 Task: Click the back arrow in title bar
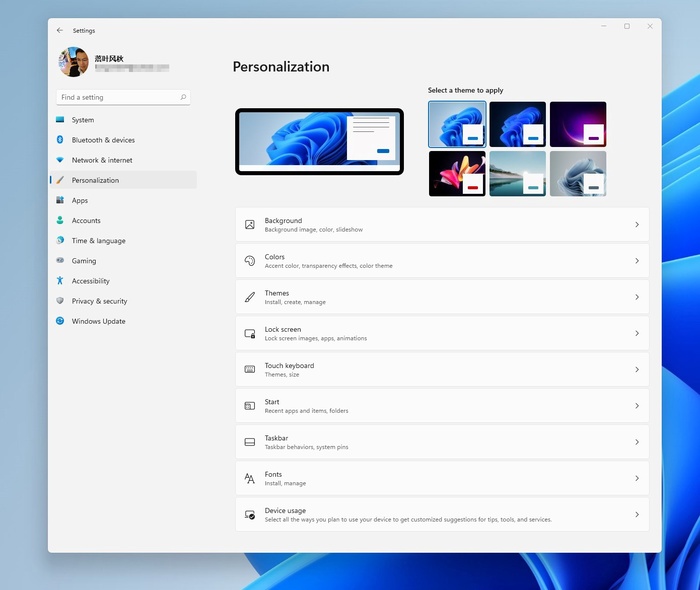click(60, 31)
